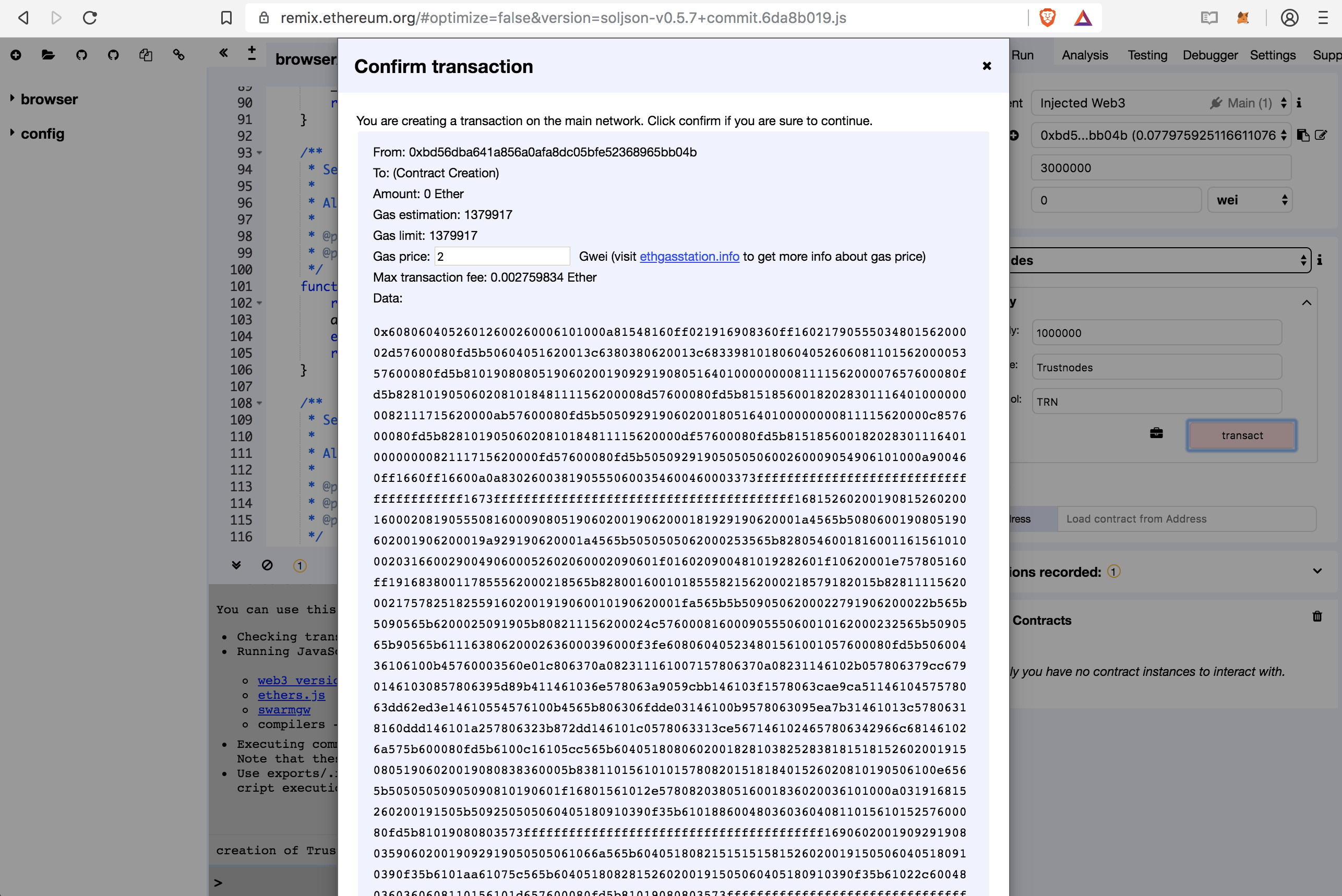The height and width of the screenshot is (896, 1342).
Task: Open the ethers.js link in console
Action: coord(291,695)
